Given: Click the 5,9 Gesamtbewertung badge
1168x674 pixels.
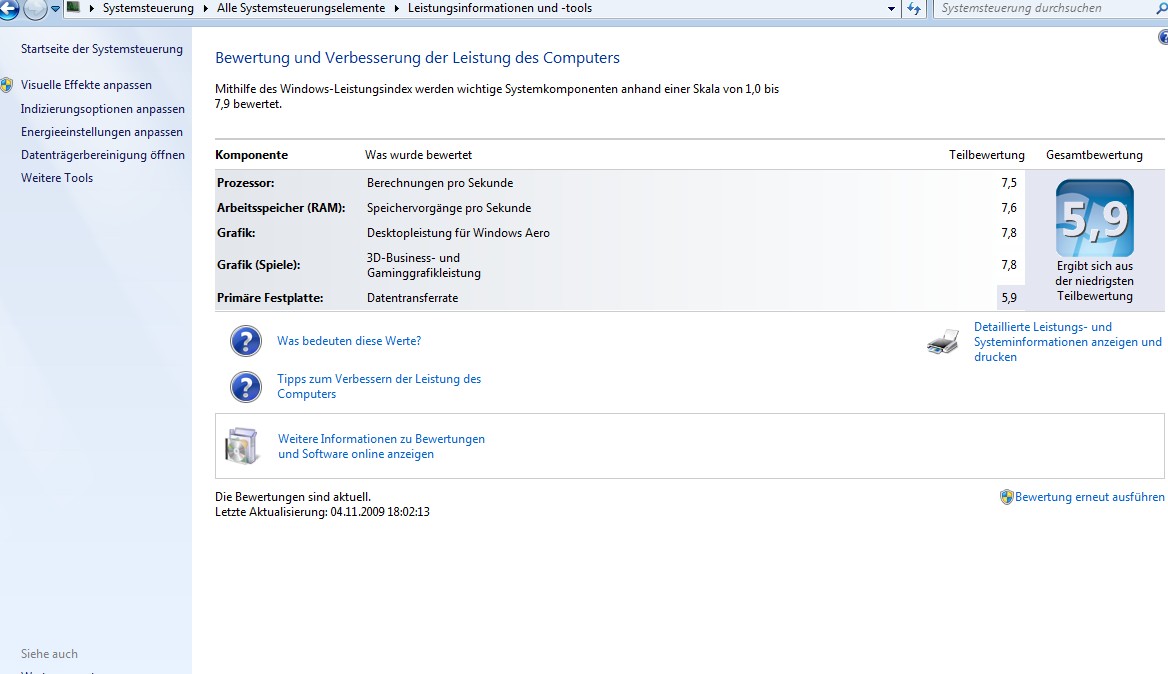Looking at the screenshot, I should coord(1094,218).
